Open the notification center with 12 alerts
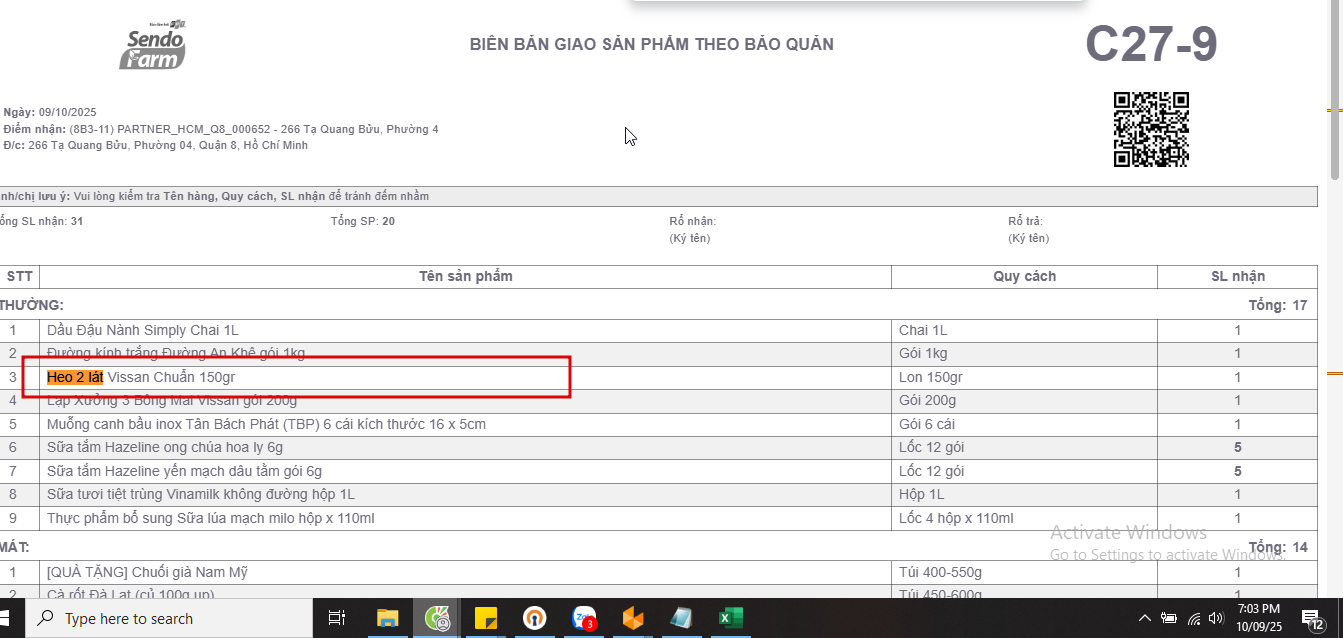Image resolution: width=1343 pixels, height=638 pixels. [x=1312, y=619]
